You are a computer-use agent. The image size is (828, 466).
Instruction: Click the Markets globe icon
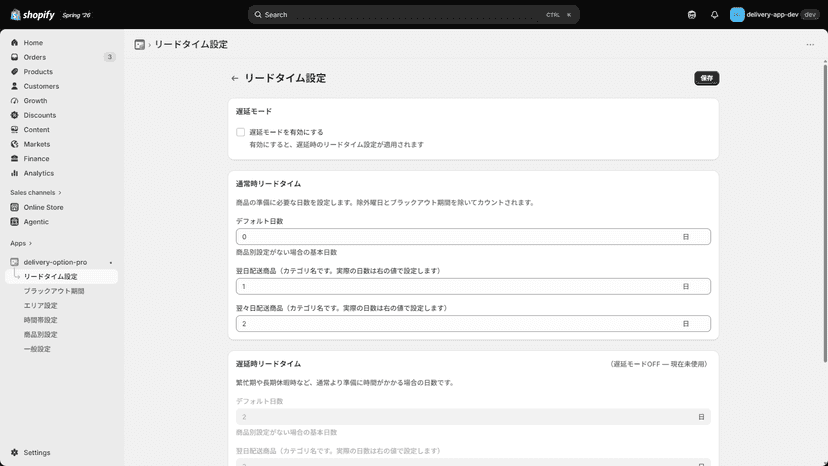coord(14,144)
